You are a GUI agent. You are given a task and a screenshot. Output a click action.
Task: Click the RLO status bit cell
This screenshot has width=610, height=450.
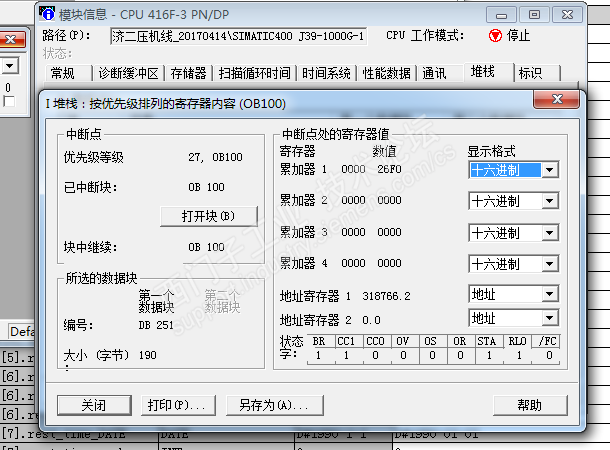pyautogui.click(x=519, y=355)
